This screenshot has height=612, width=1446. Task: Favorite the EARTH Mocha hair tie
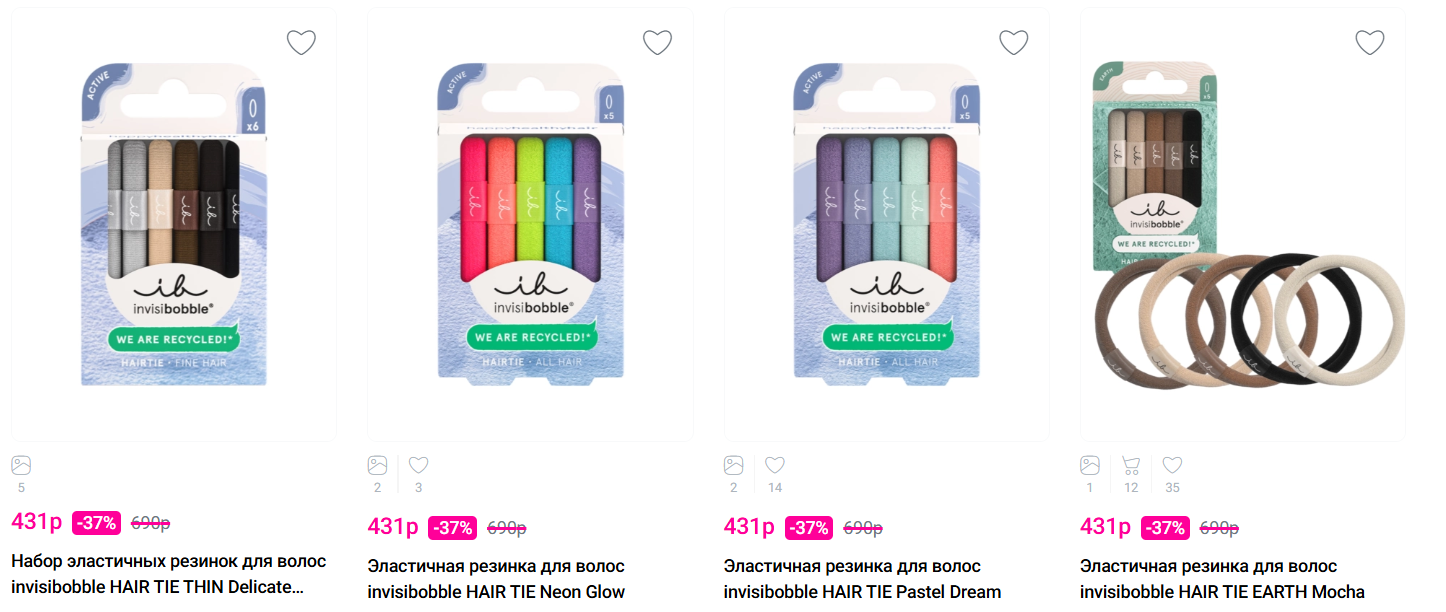pyautogui.click(x=1370, y=42)
